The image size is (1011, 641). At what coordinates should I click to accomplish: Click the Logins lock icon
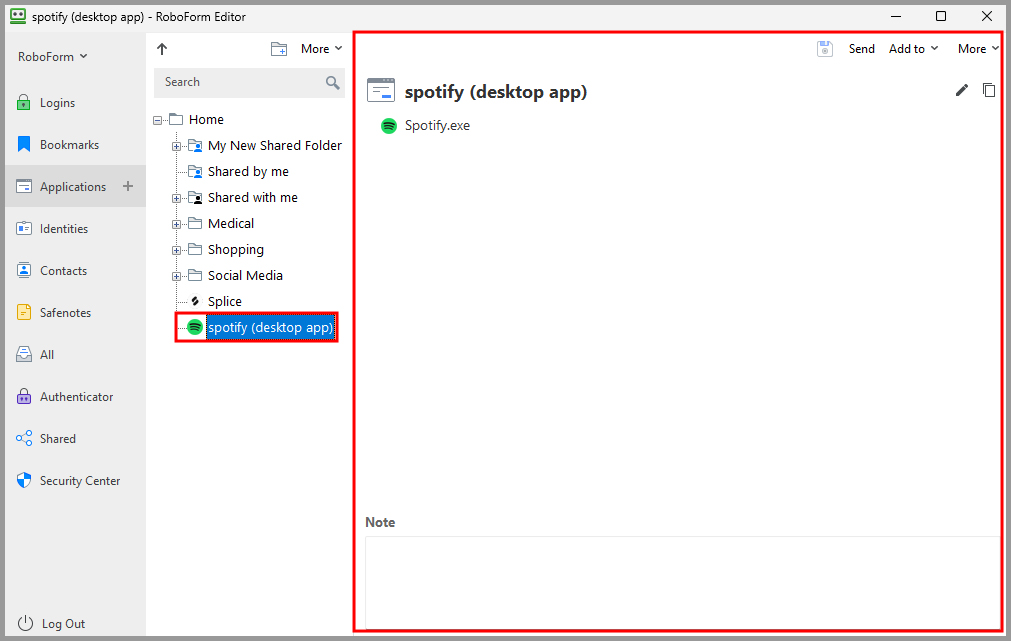point(24,103)
